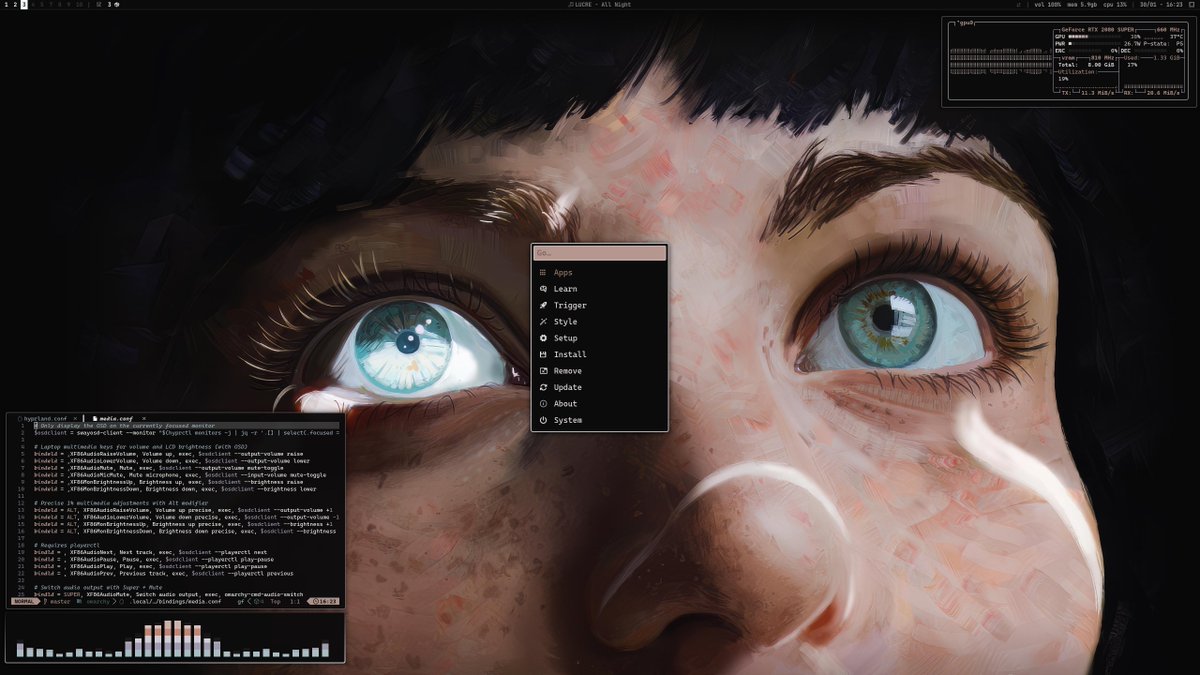Close the media.conf tab
This screenshot has width=1200, height=675.
(x=143, y=418)
